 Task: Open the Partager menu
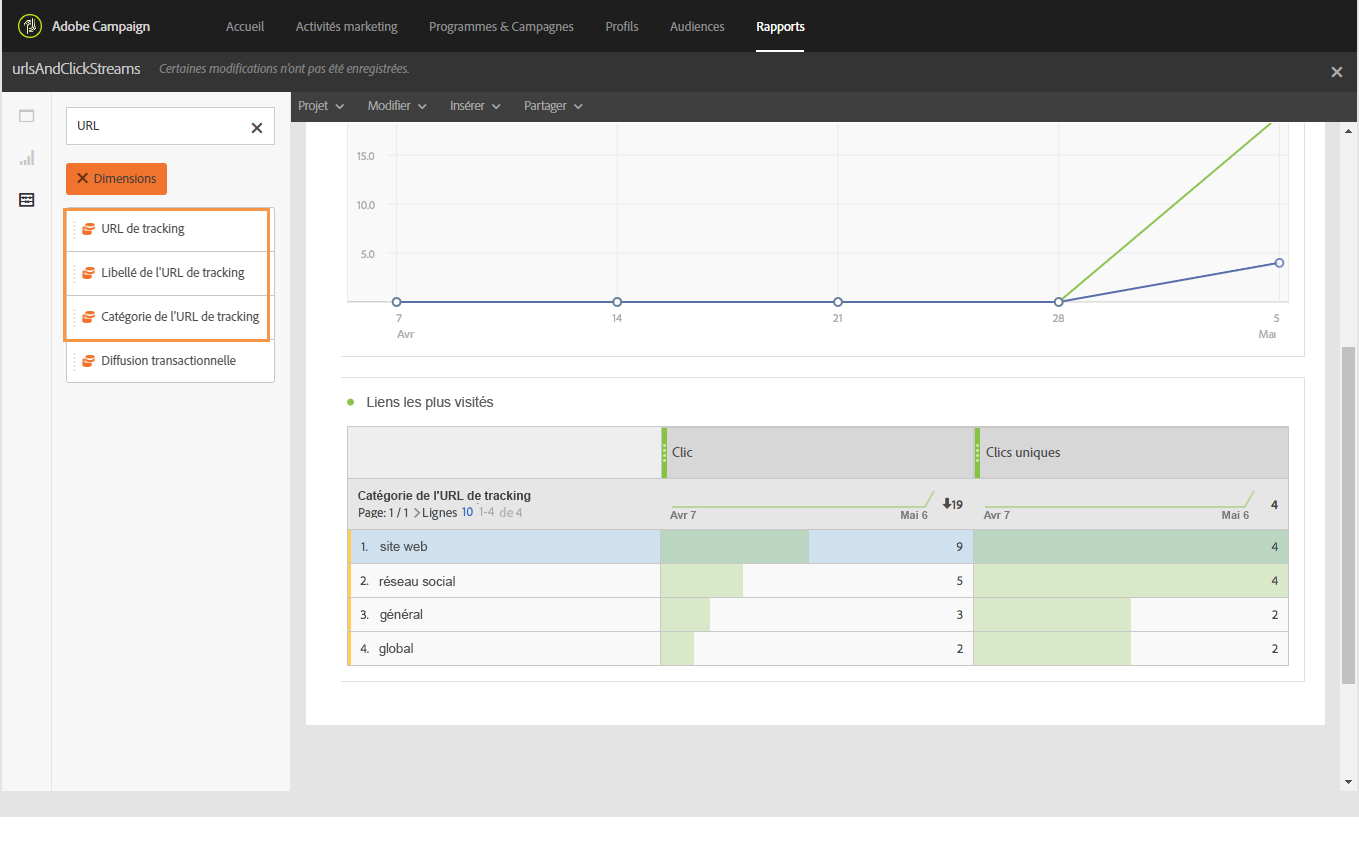[553, 106]
